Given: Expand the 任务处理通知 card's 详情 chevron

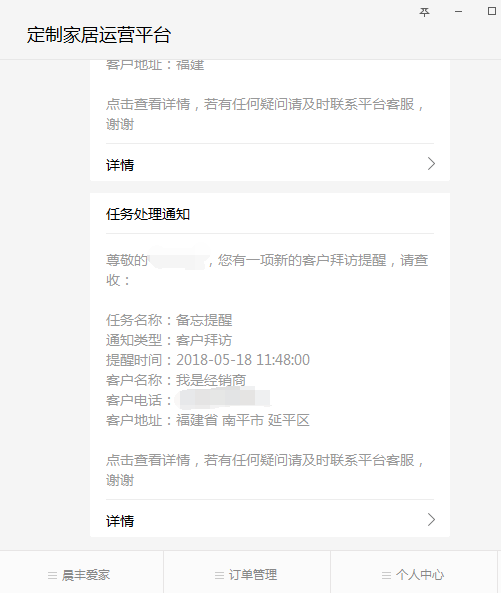Looking at the screenshot, I should 431,520.
